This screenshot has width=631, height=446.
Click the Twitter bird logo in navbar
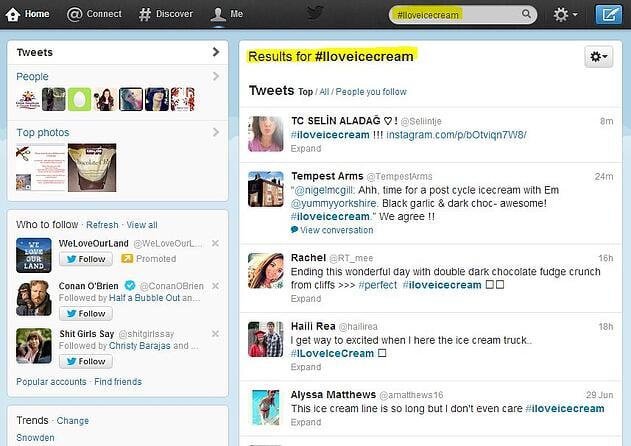315,13
